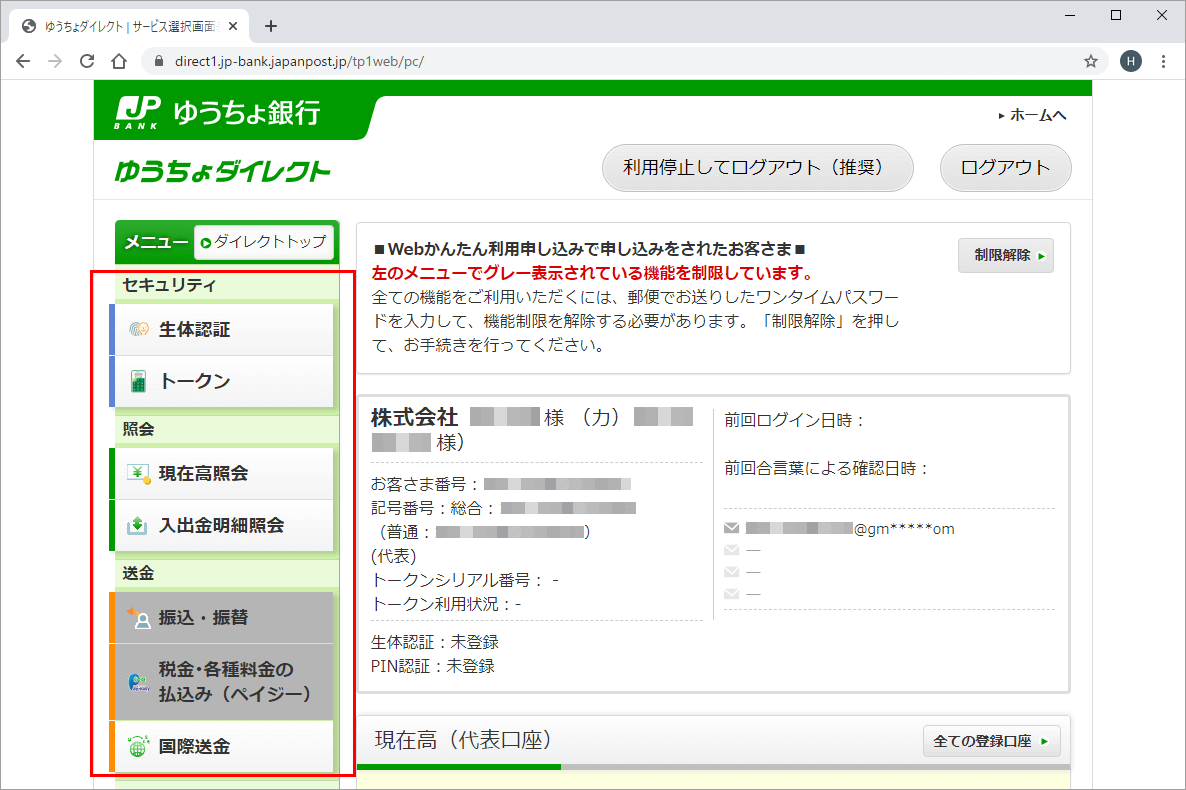
Task: Open the Chrome profile H avatar
Action: tap(1131, 61)
